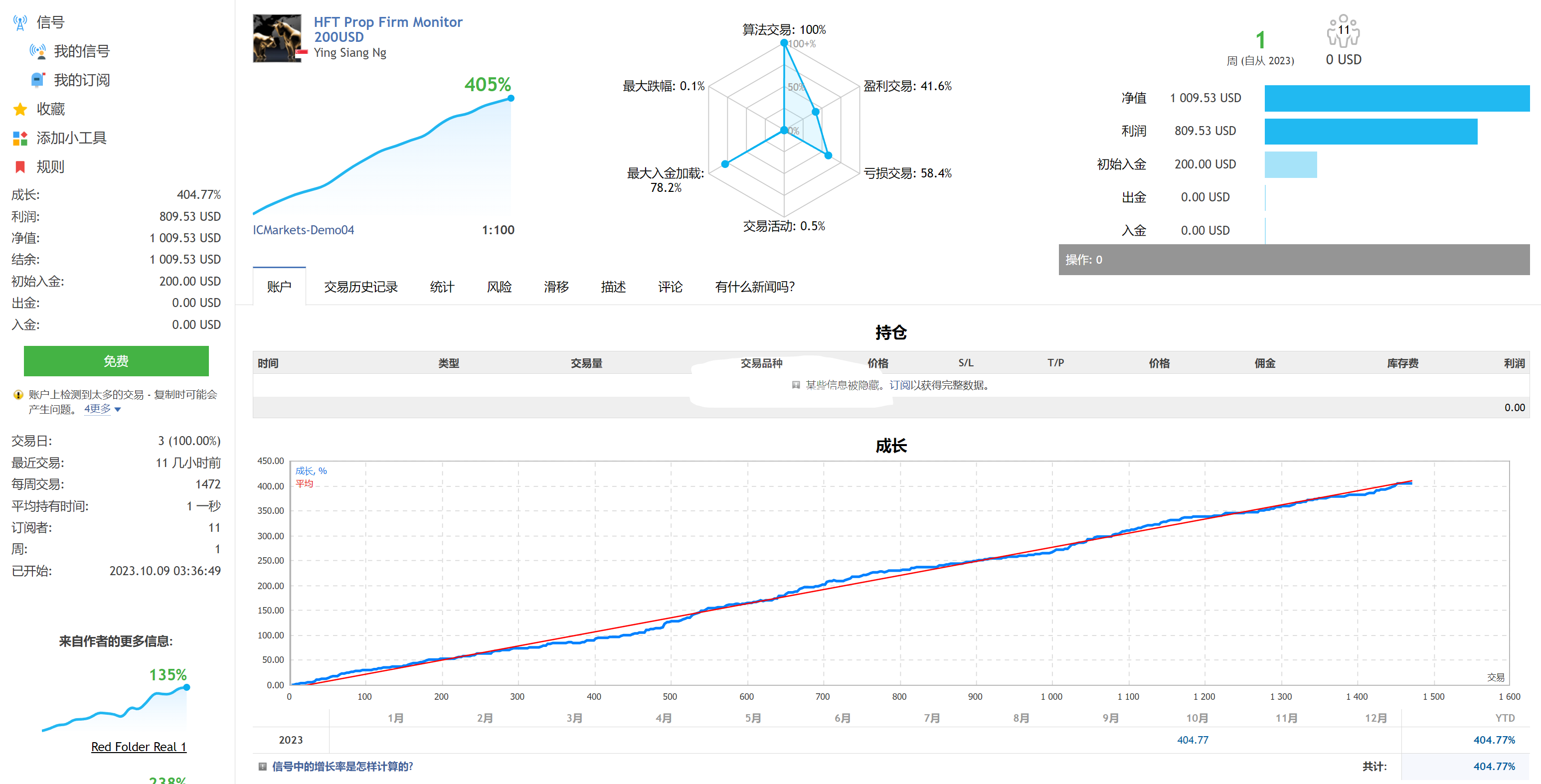Screen dimensions: 1541x784
Task: Click the green 免费 subscribe button
Action: (116, 361)
